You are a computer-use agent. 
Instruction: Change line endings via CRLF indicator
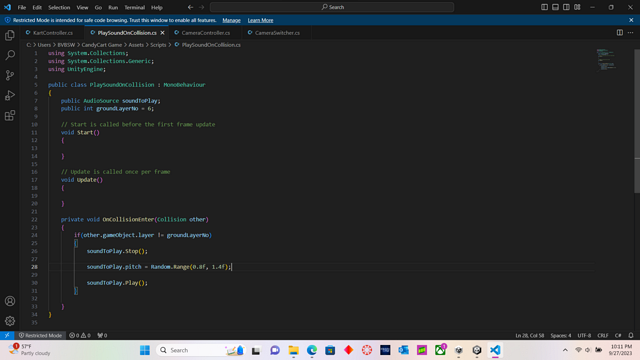(x=603, y=335)
